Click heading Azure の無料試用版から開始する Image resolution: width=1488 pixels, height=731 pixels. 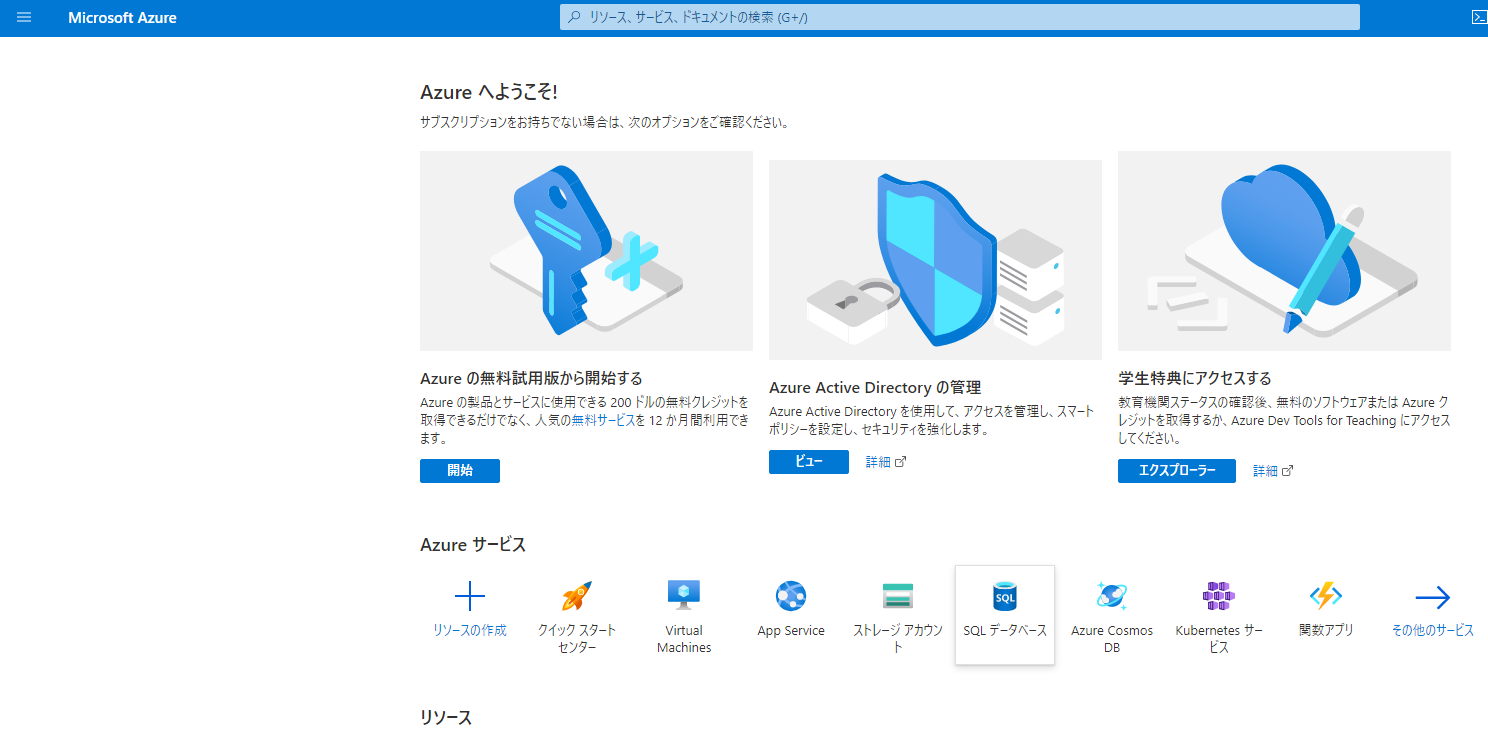531,379
